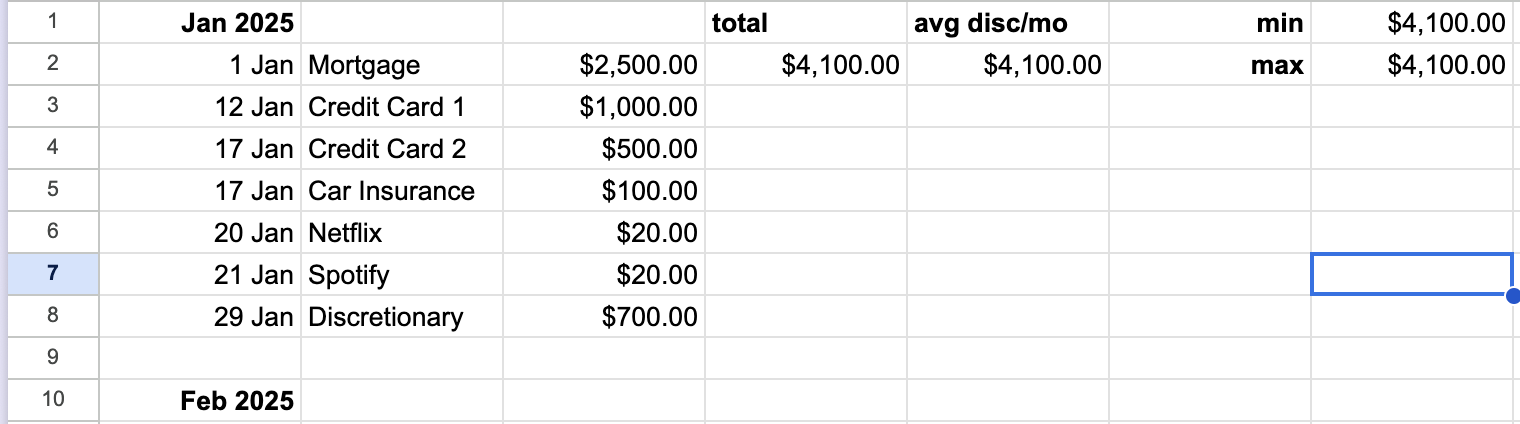Select the Credit Card 2 cell
This screenshot has height=424, width=1520.
pyautogui.click(x=402, y=149)
